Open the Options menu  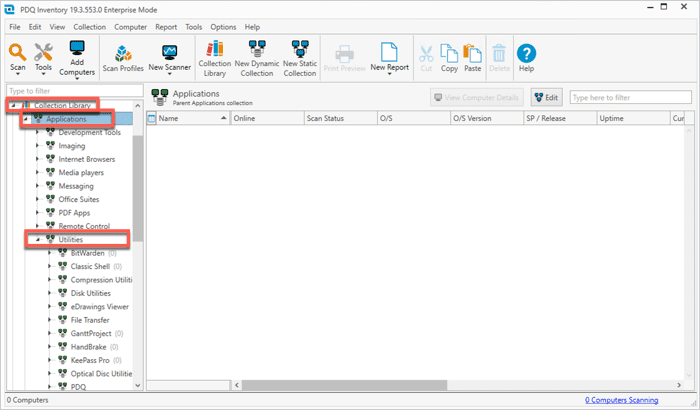tap(223, 27)
